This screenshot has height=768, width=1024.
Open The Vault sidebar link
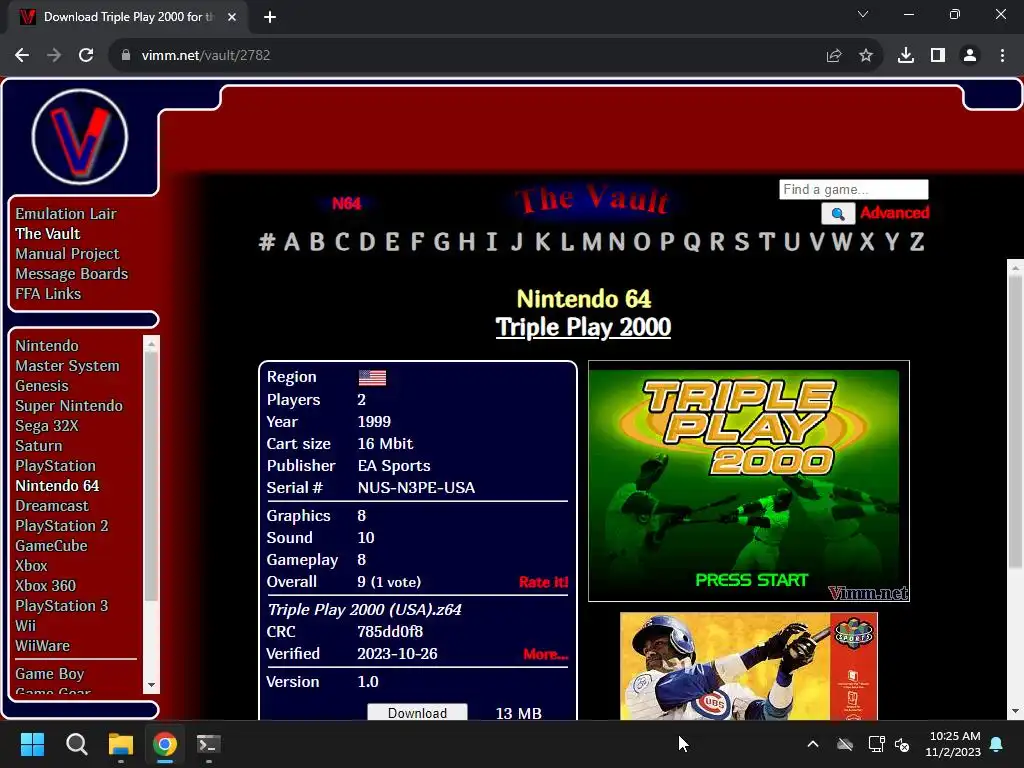click(48, 234)
